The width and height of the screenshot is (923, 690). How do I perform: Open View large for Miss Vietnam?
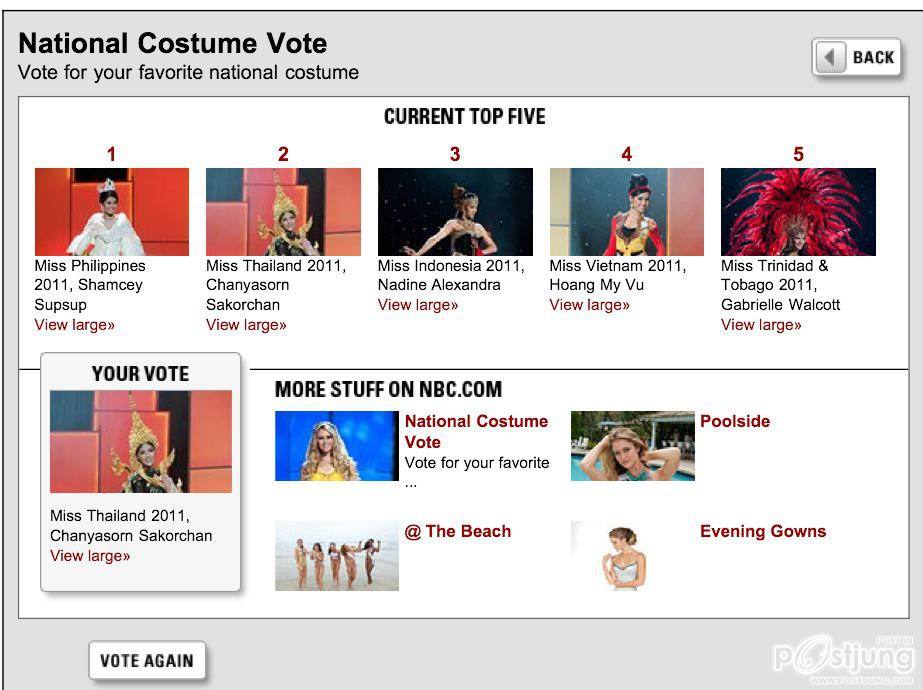tap(590, 305)
